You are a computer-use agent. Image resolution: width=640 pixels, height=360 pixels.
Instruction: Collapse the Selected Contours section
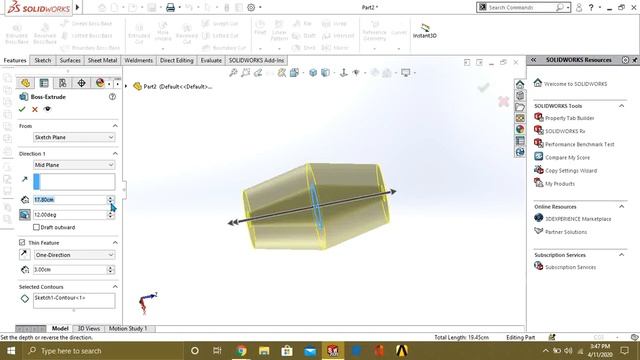[115, 287]
